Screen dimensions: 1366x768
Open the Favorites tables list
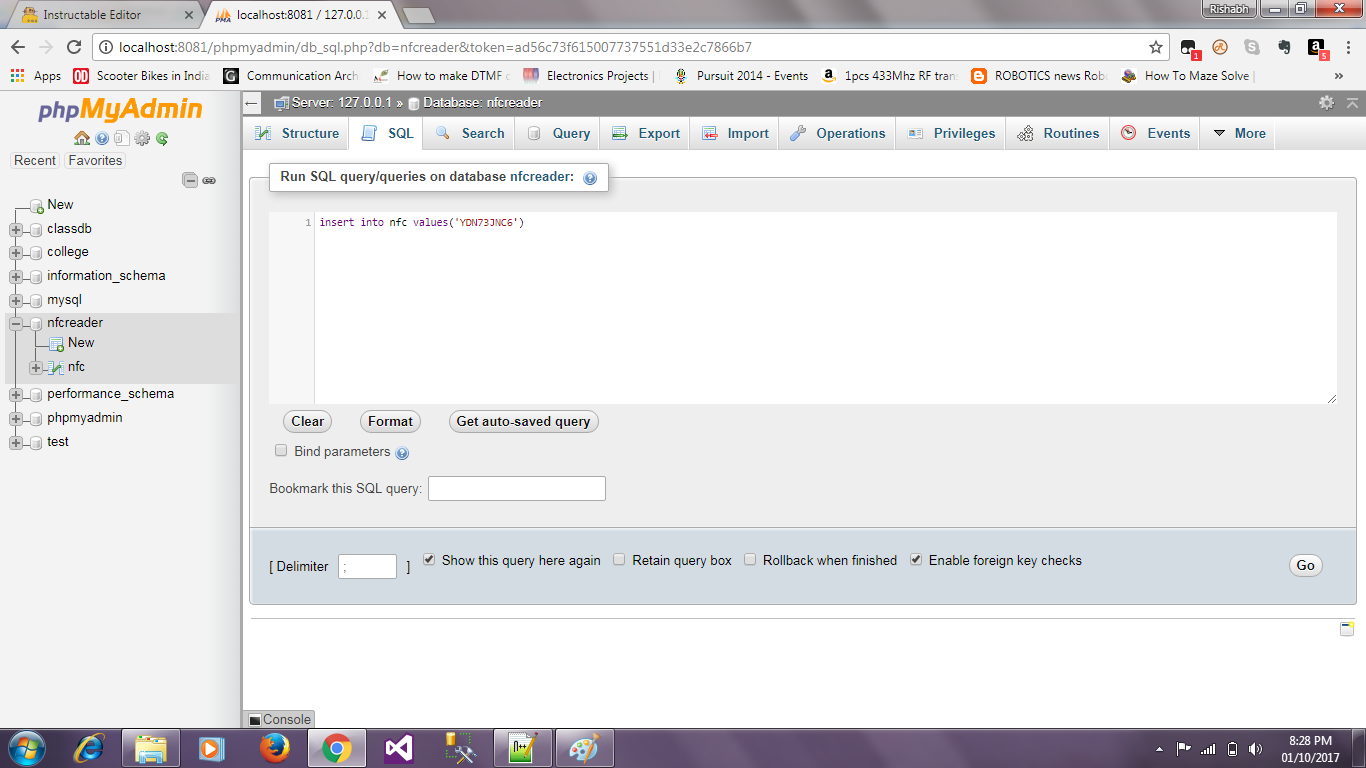pos(95,160)
